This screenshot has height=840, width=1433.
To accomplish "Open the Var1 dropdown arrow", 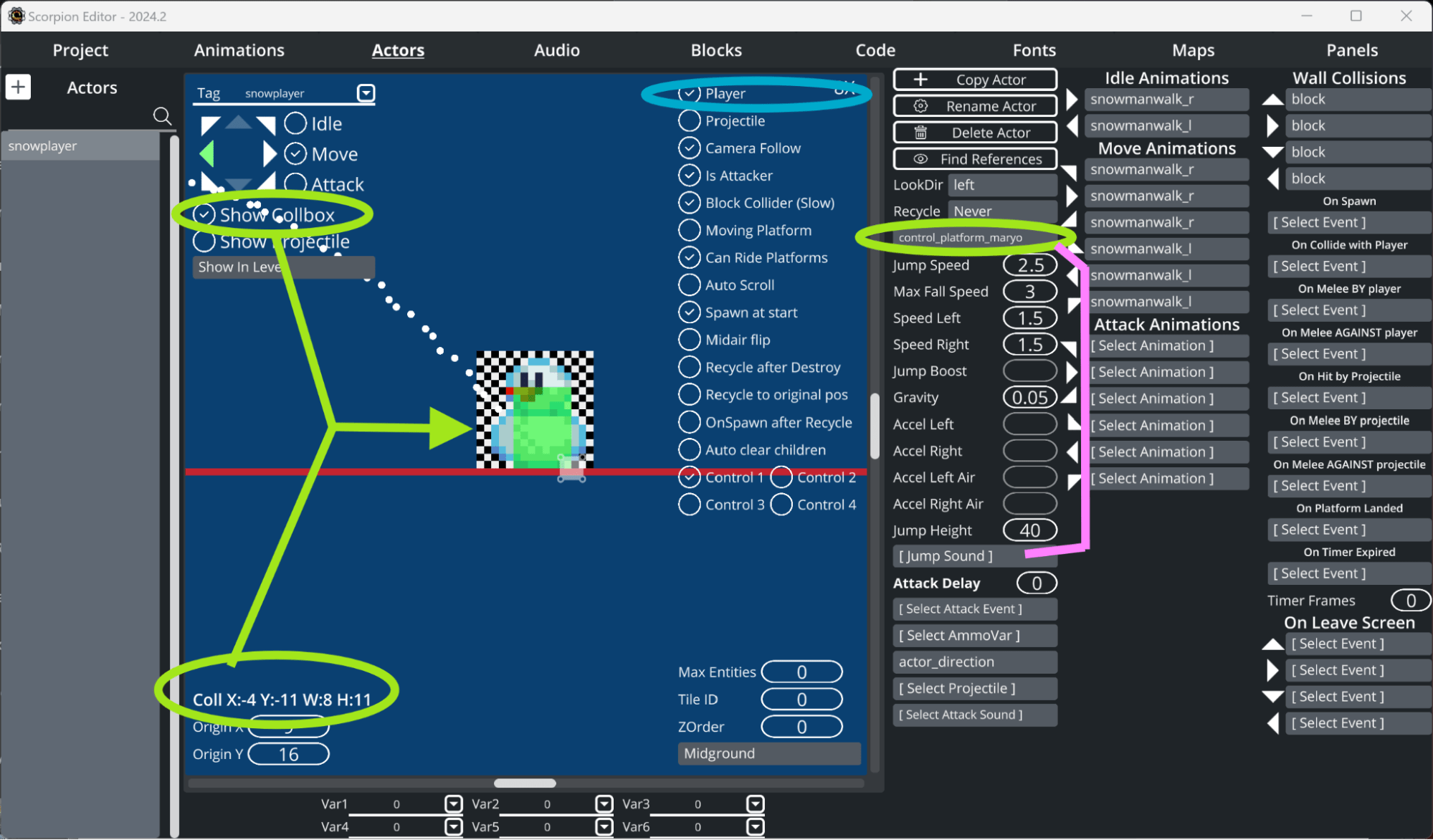I will tap(453, 804).
